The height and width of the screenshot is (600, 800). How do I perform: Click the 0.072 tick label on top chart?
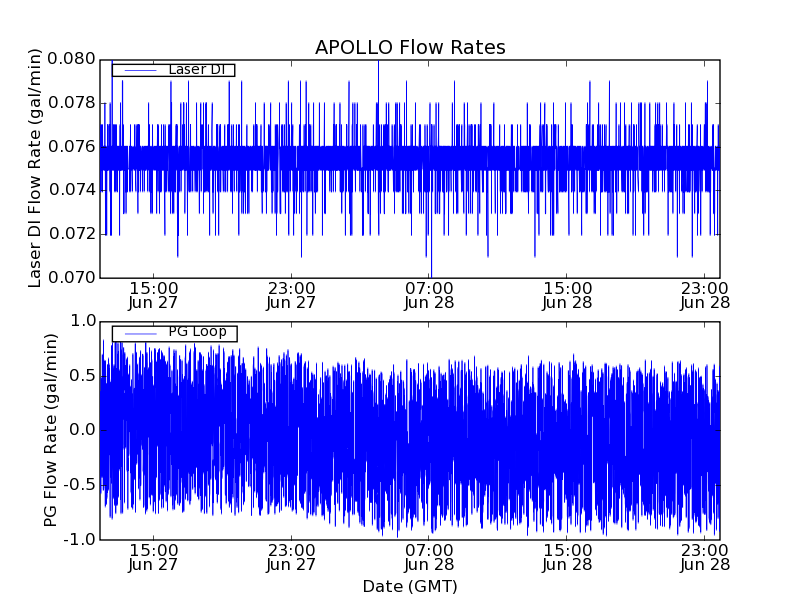tap(71, 234)
